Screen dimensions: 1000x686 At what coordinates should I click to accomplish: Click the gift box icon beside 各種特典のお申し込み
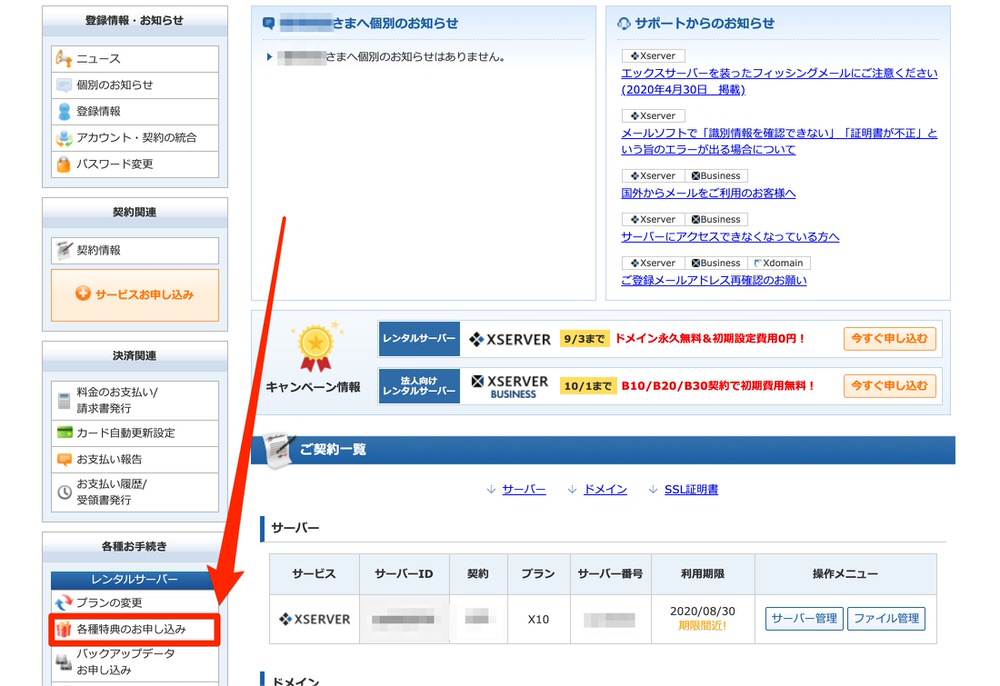click(63, 629)
